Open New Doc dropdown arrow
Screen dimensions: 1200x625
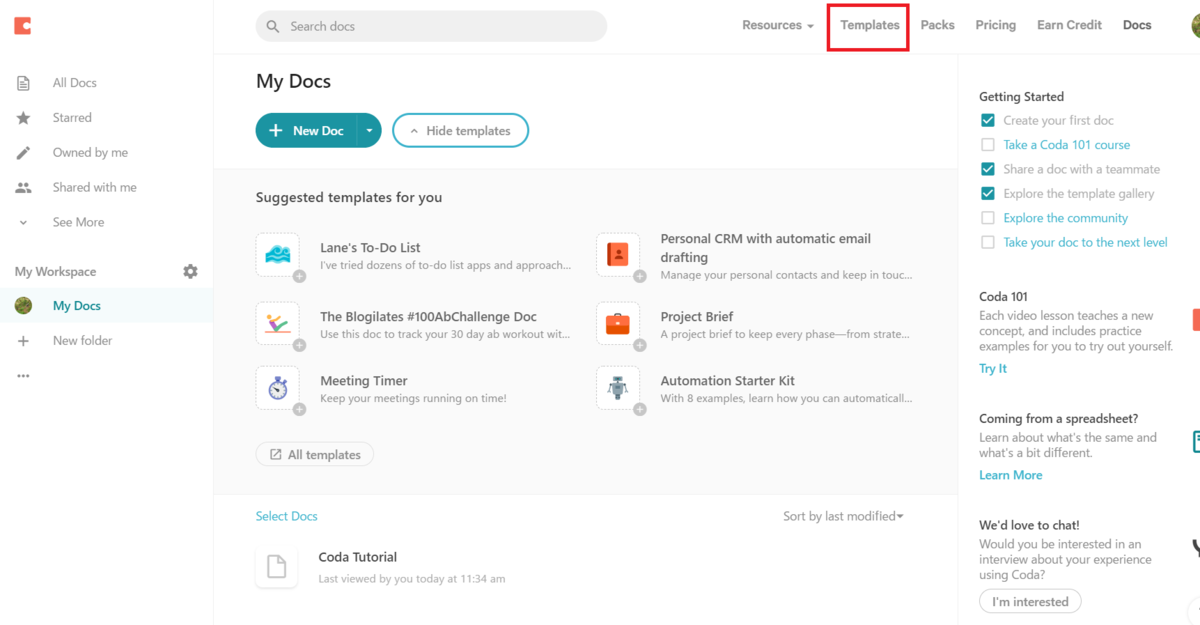pos(370,131)
